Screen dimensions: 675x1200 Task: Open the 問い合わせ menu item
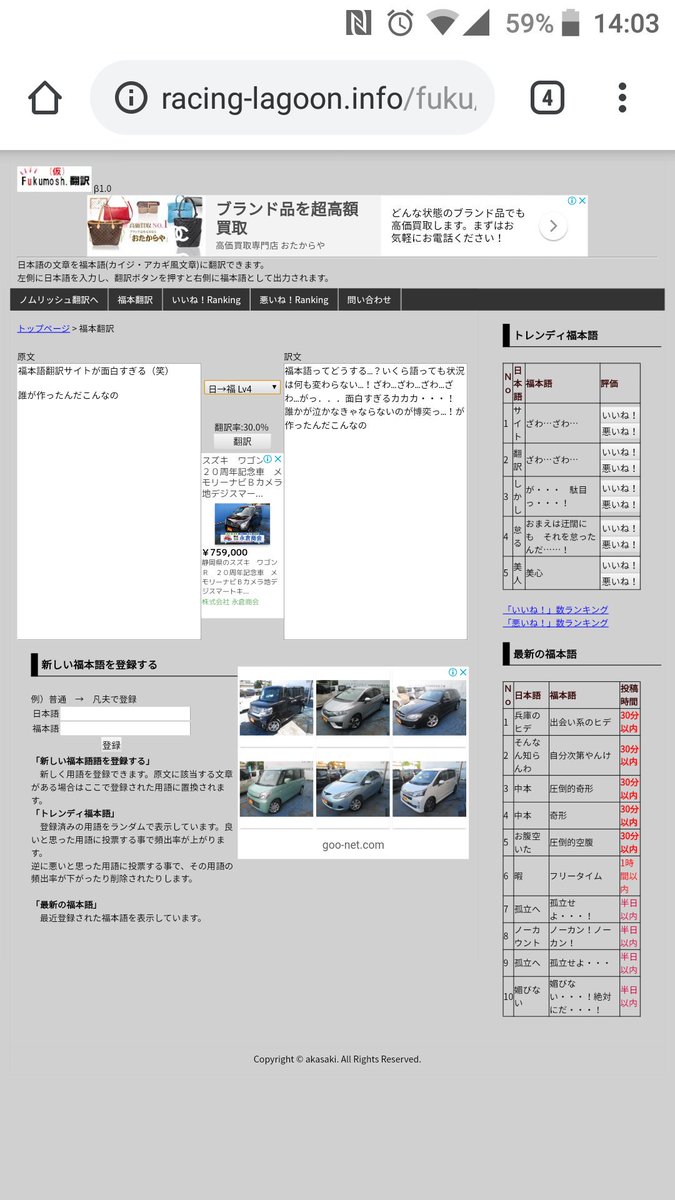click(369, 300)
